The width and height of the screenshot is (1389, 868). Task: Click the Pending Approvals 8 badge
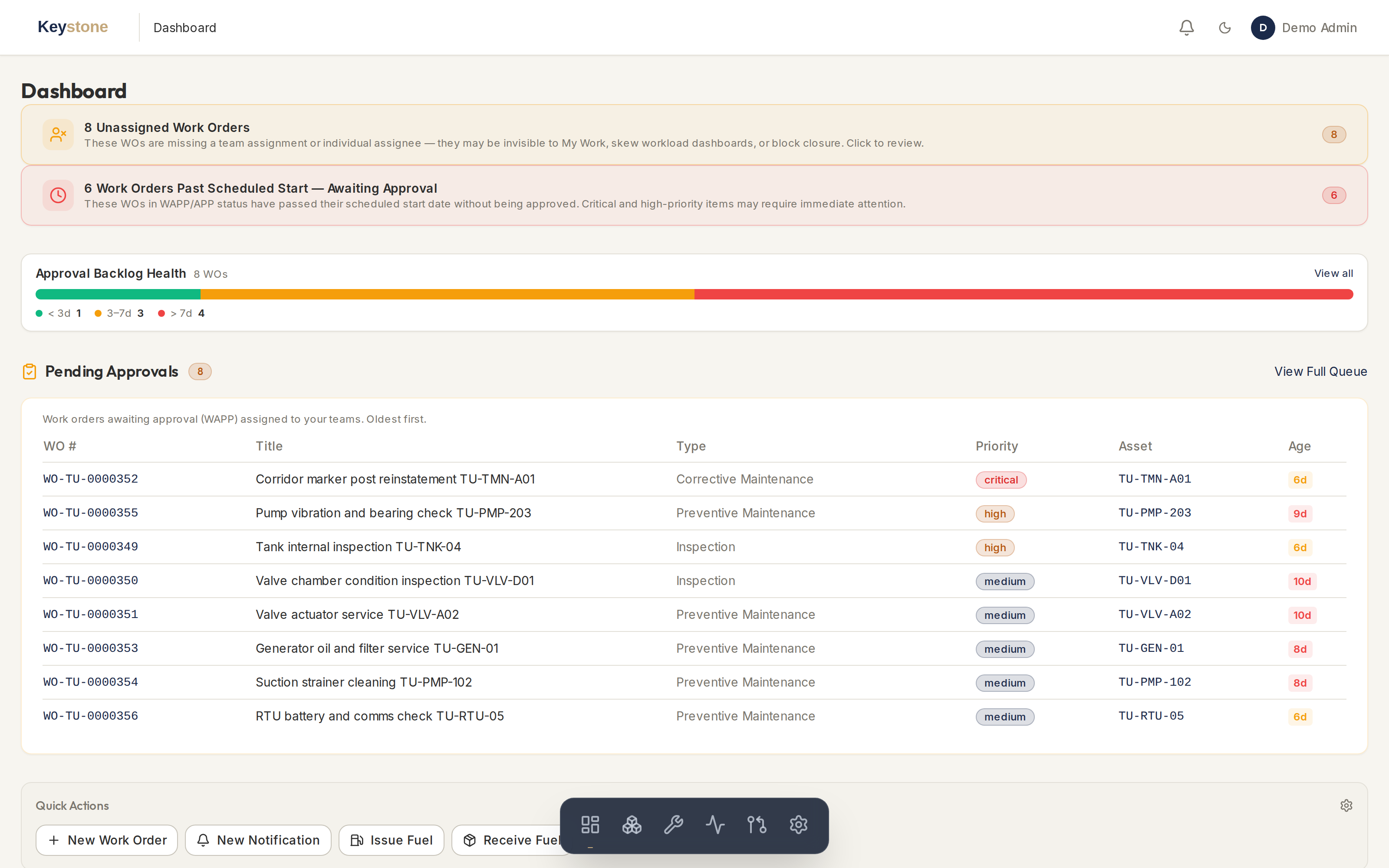point(200,372)
